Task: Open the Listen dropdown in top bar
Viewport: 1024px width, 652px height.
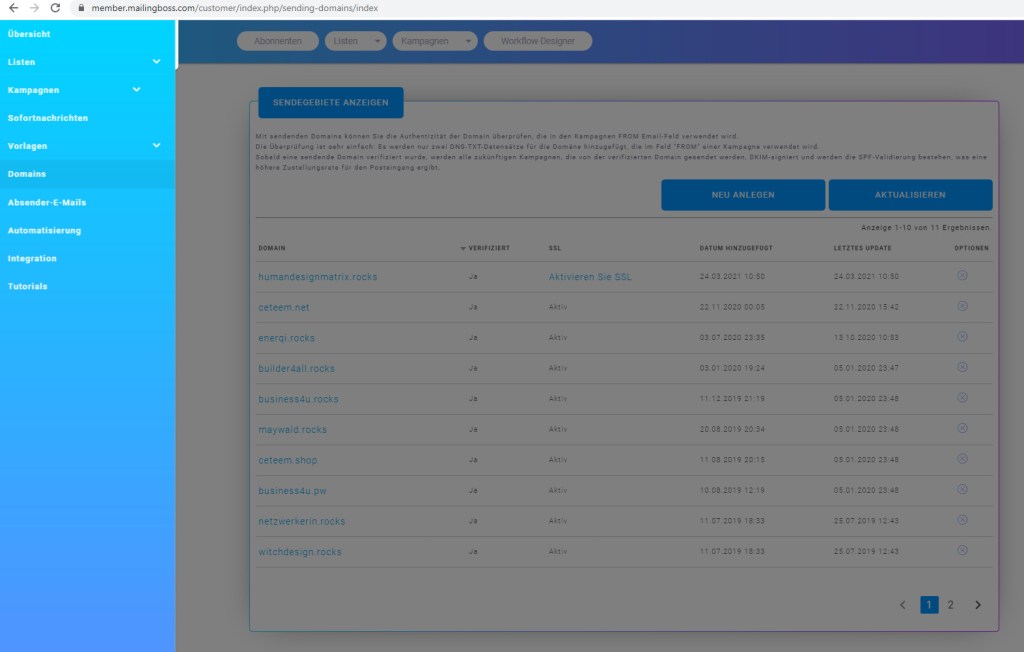Action: click(x=355, y=41)
